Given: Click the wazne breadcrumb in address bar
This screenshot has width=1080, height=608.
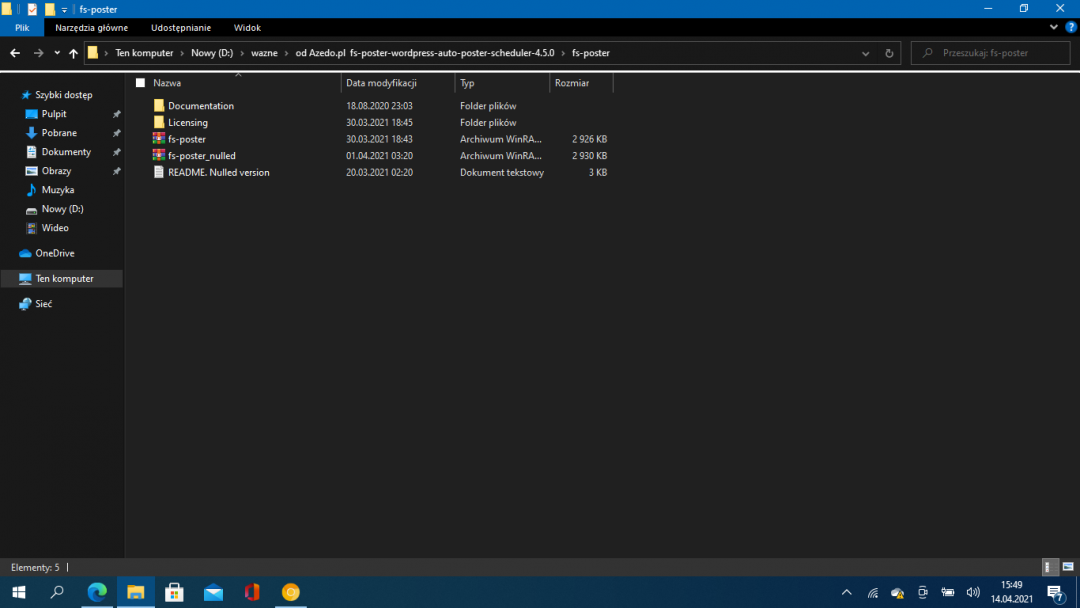Looking at the screenshot, I should (264, 53).
